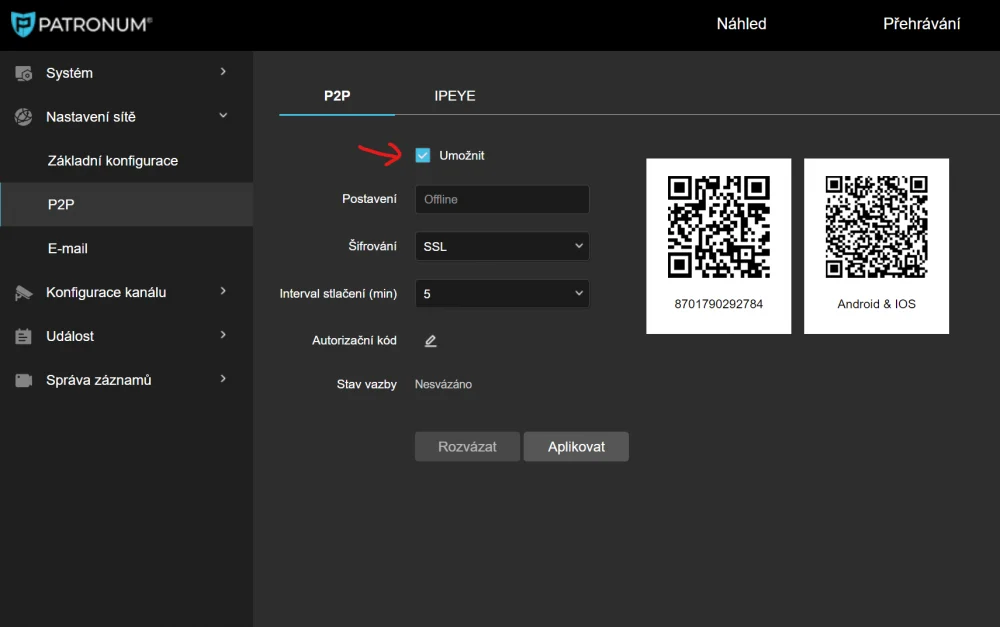Click the Nastavení sítě globe icon

click(24, 117)
